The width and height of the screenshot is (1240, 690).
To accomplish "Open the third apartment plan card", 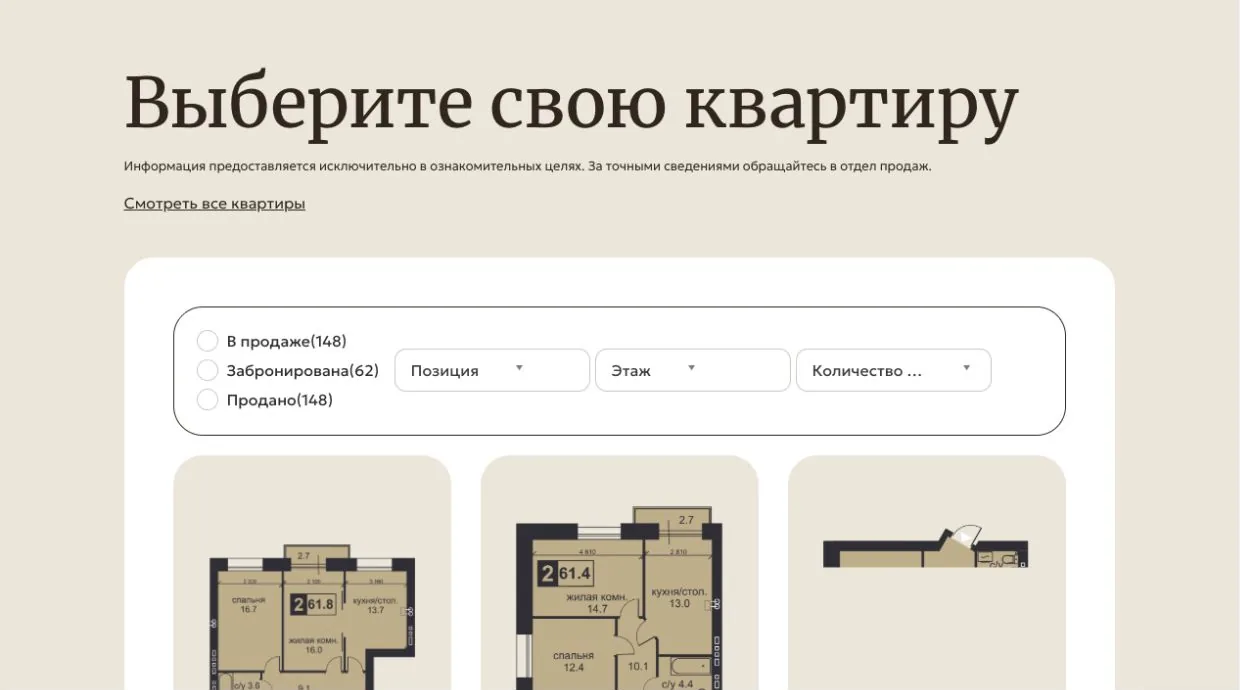I will coord(927,573).
